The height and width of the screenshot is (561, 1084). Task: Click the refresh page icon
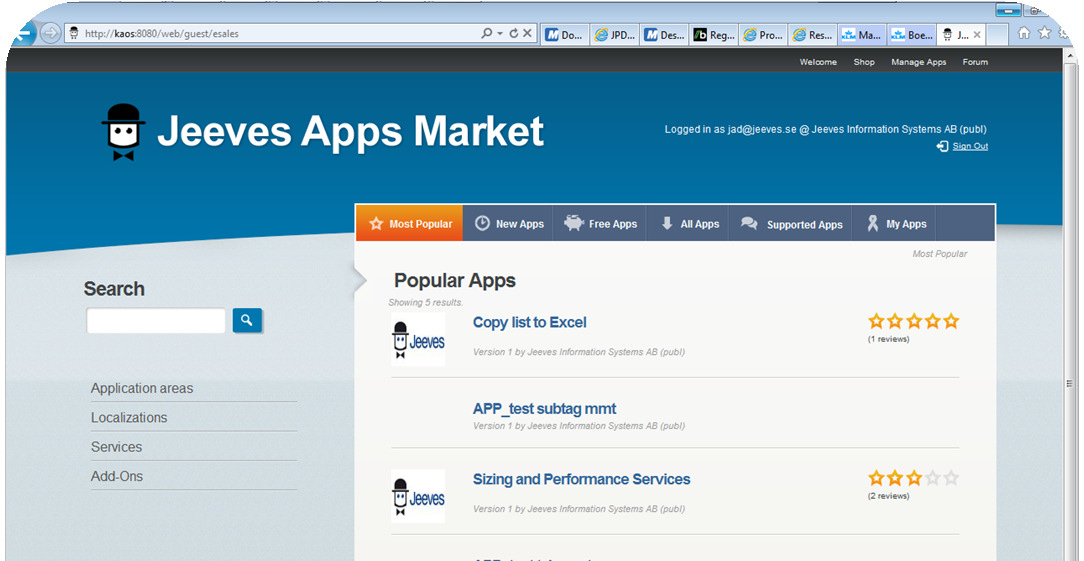(x=514, y=33)
